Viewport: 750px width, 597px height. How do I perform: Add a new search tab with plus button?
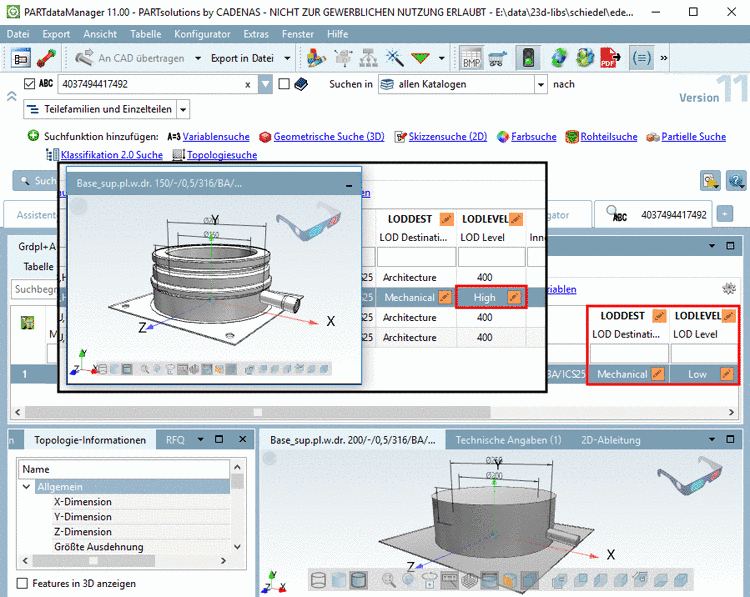(x=725, y=214)
